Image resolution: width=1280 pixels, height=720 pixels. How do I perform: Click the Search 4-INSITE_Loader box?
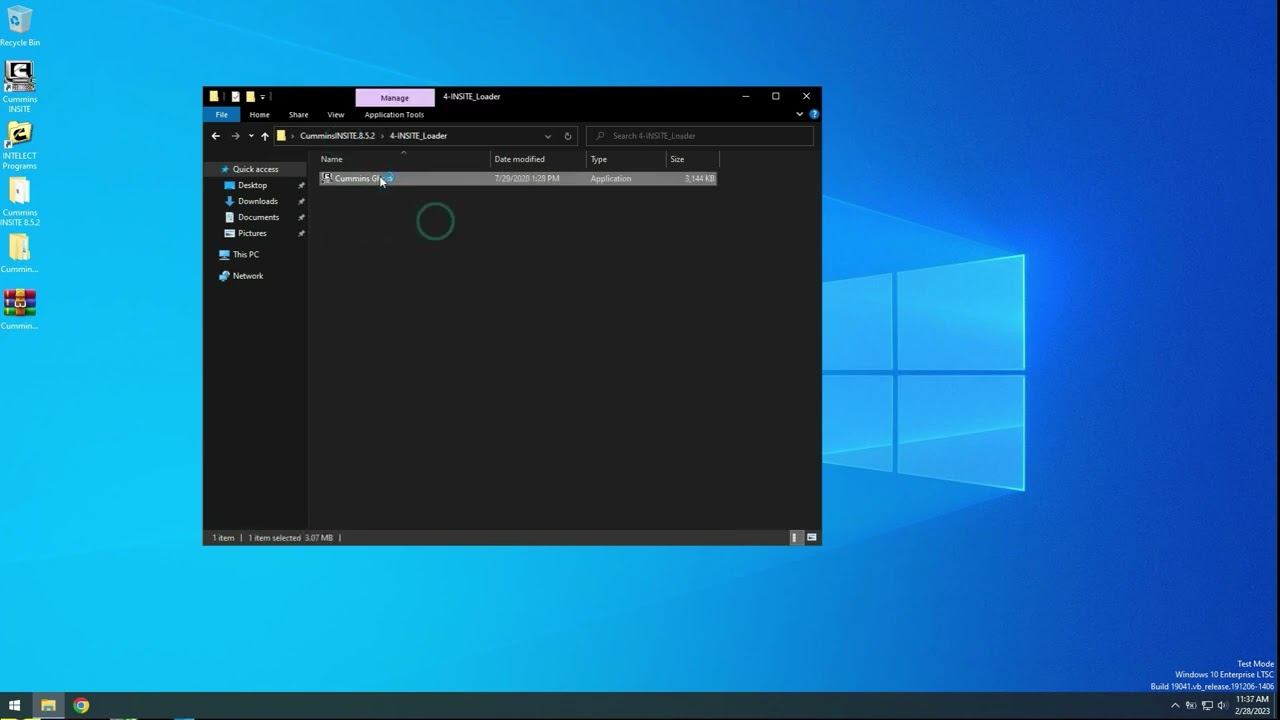(700, 136)
